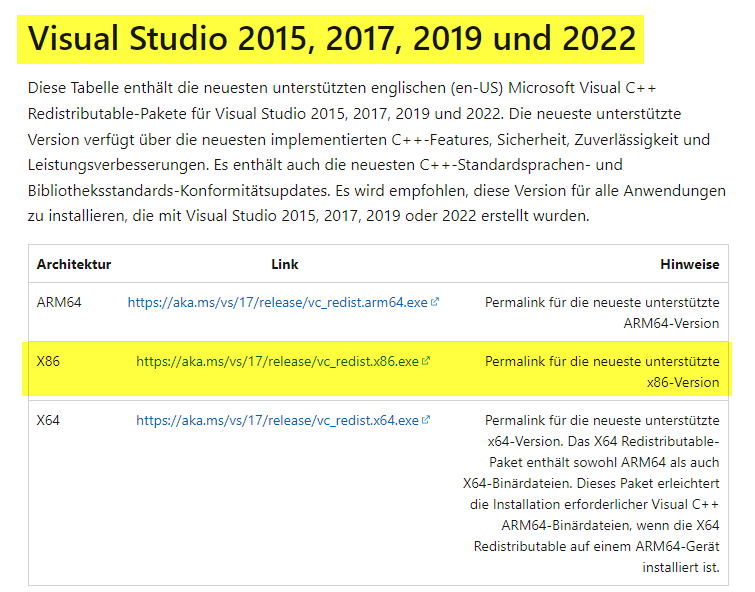Click the x64-Version note beginning with Permalink
Screen dimensions: 755x592
(602, 422)
